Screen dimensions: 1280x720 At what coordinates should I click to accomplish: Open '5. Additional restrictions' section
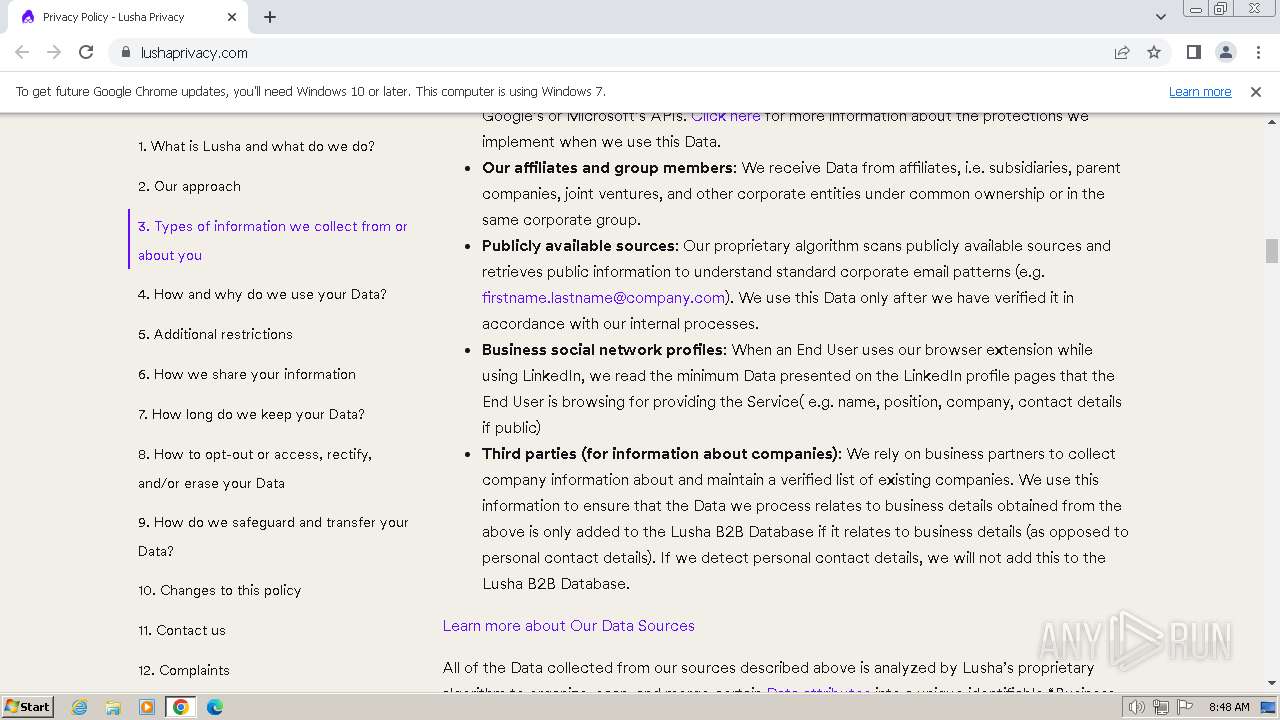215,334
